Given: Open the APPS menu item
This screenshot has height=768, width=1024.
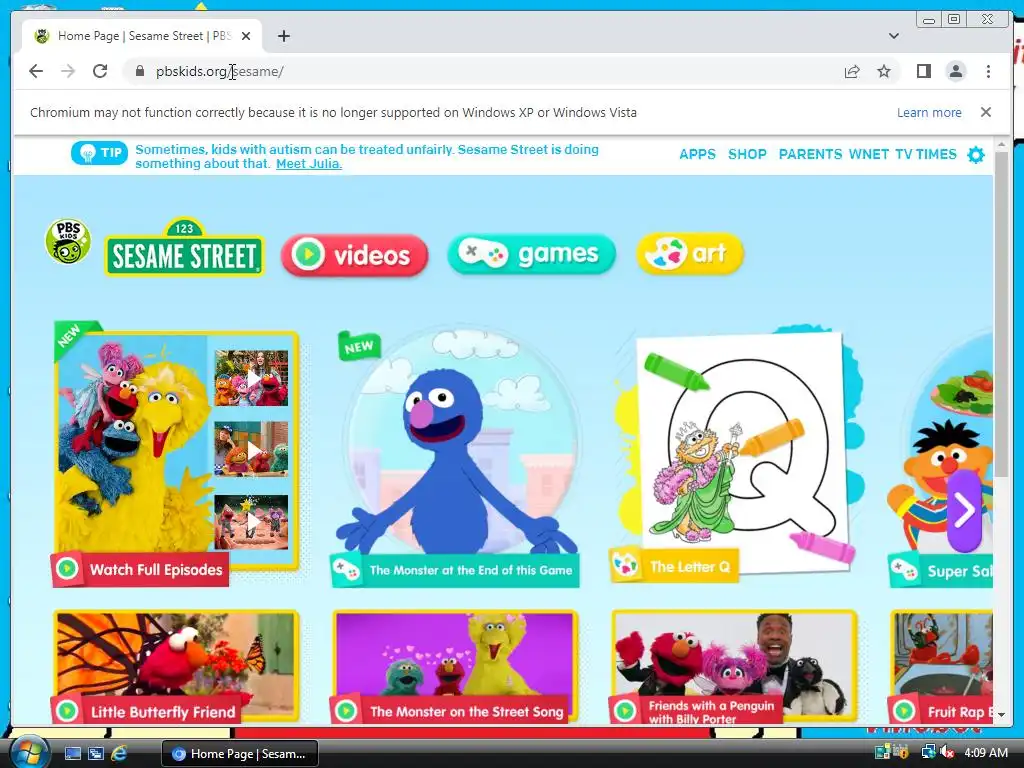Looking at the screenshot, I should [x=697, y=154].
